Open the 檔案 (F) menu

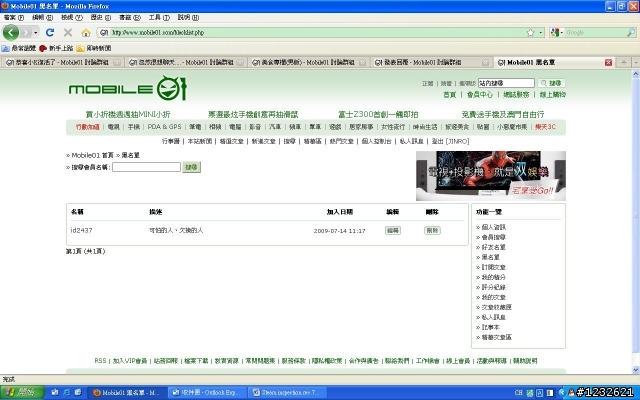tap(14, 18)
